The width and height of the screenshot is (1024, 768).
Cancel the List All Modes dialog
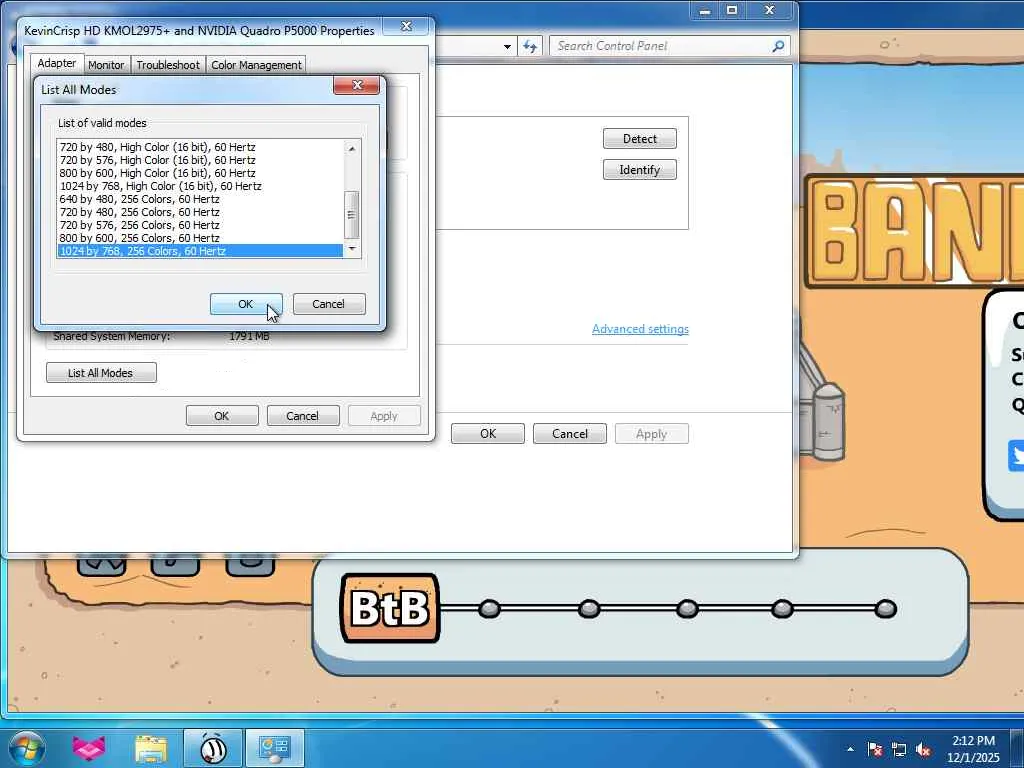[x=328, y=304]
